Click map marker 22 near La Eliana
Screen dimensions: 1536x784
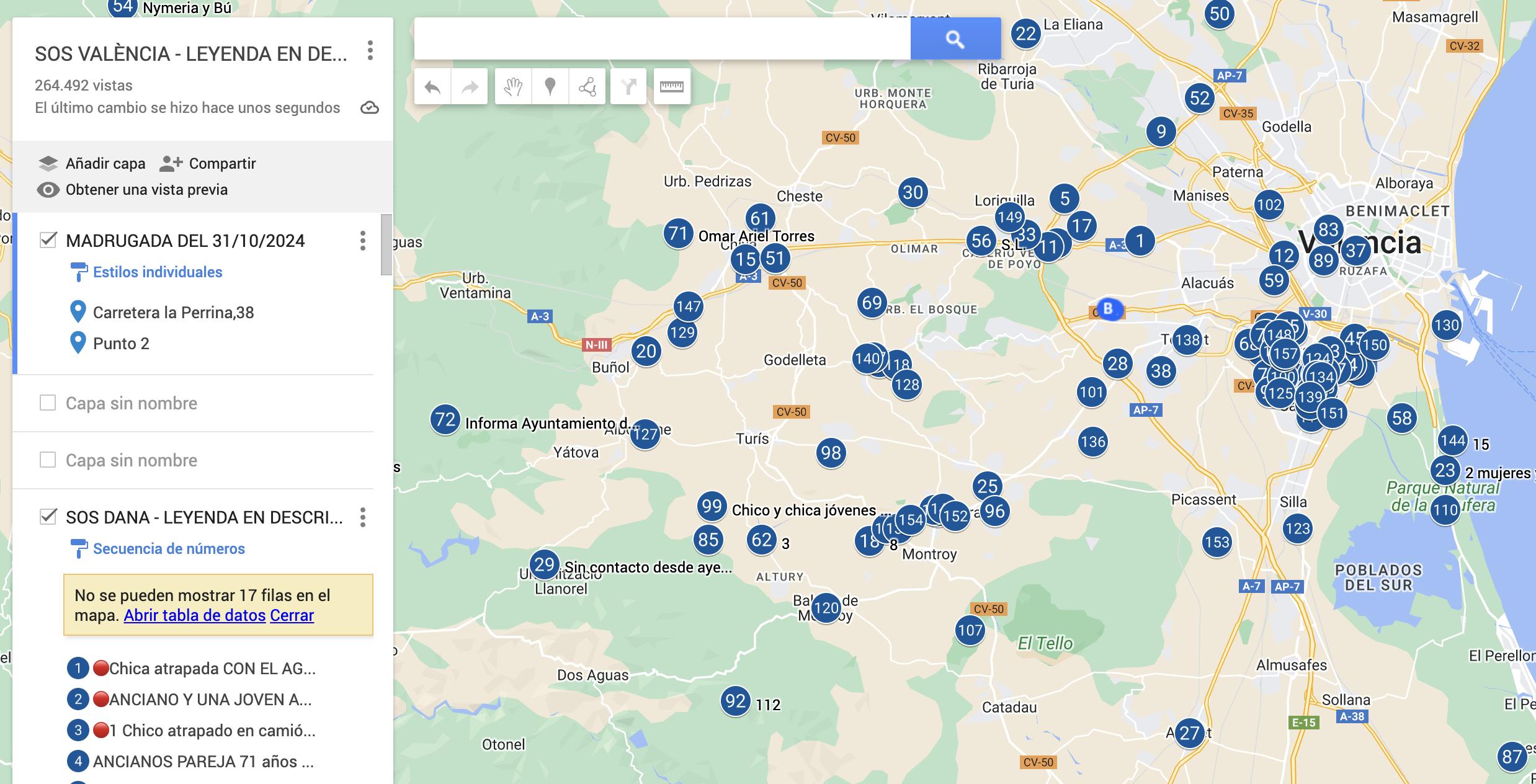tap(1026, 33)
